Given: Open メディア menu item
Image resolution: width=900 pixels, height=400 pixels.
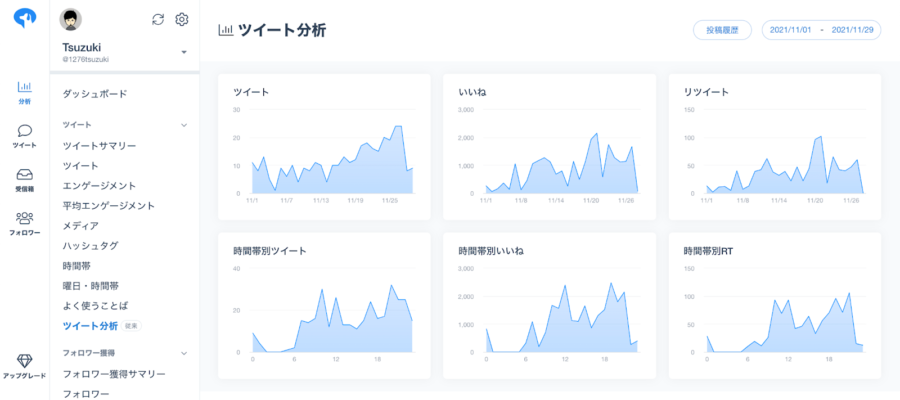Looking at the screenshot, I should click(80, 226).
